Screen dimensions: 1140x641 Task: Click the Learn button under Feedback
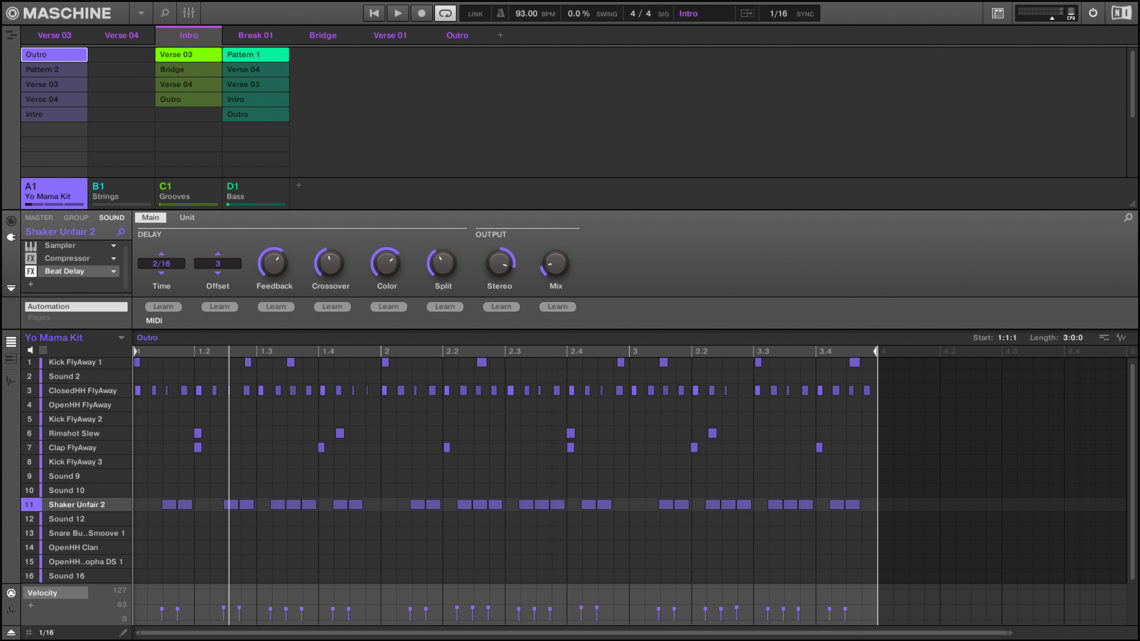[x=275, y=307]
